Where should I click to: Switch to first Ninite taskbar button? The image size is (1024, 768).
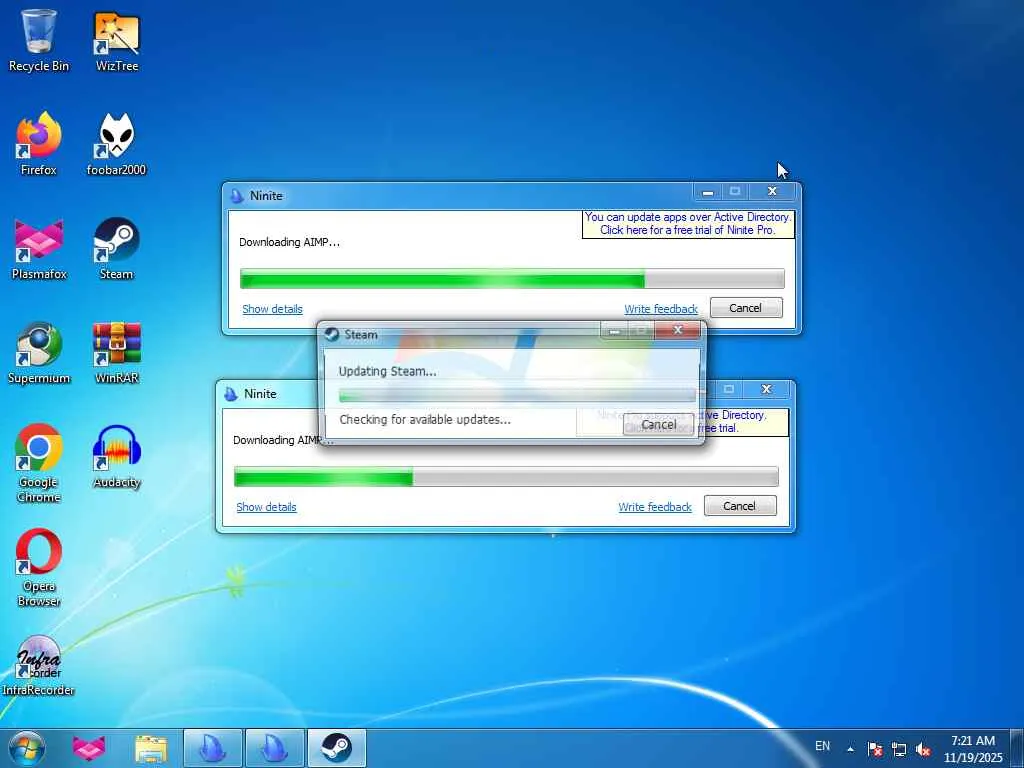[x=213, y=748]
